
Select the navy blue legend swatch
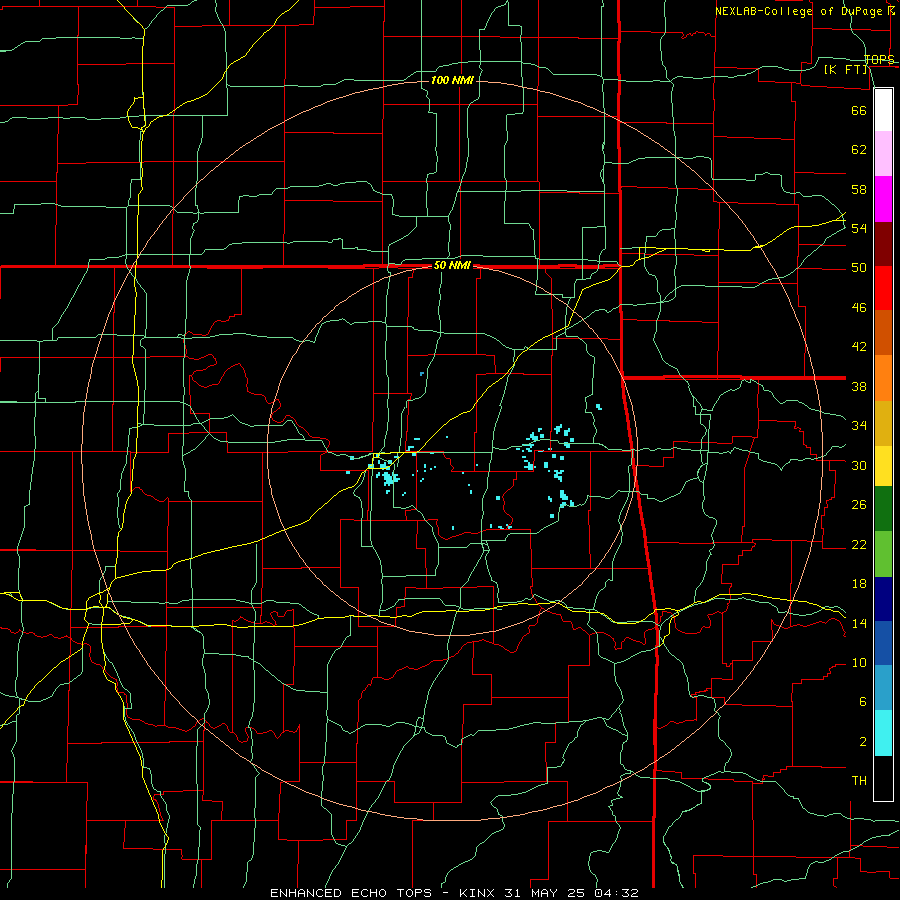(883, 599)
